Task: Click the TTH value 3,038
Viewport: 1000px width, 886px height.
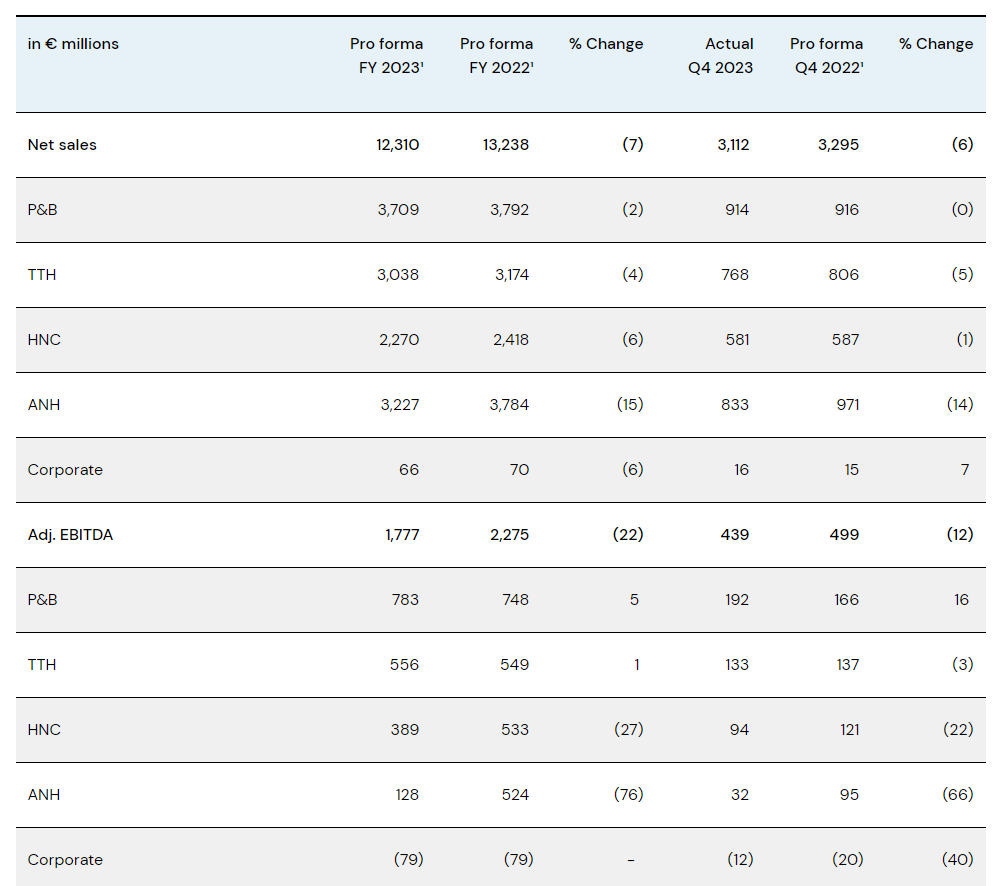Action: coord(399,275)
